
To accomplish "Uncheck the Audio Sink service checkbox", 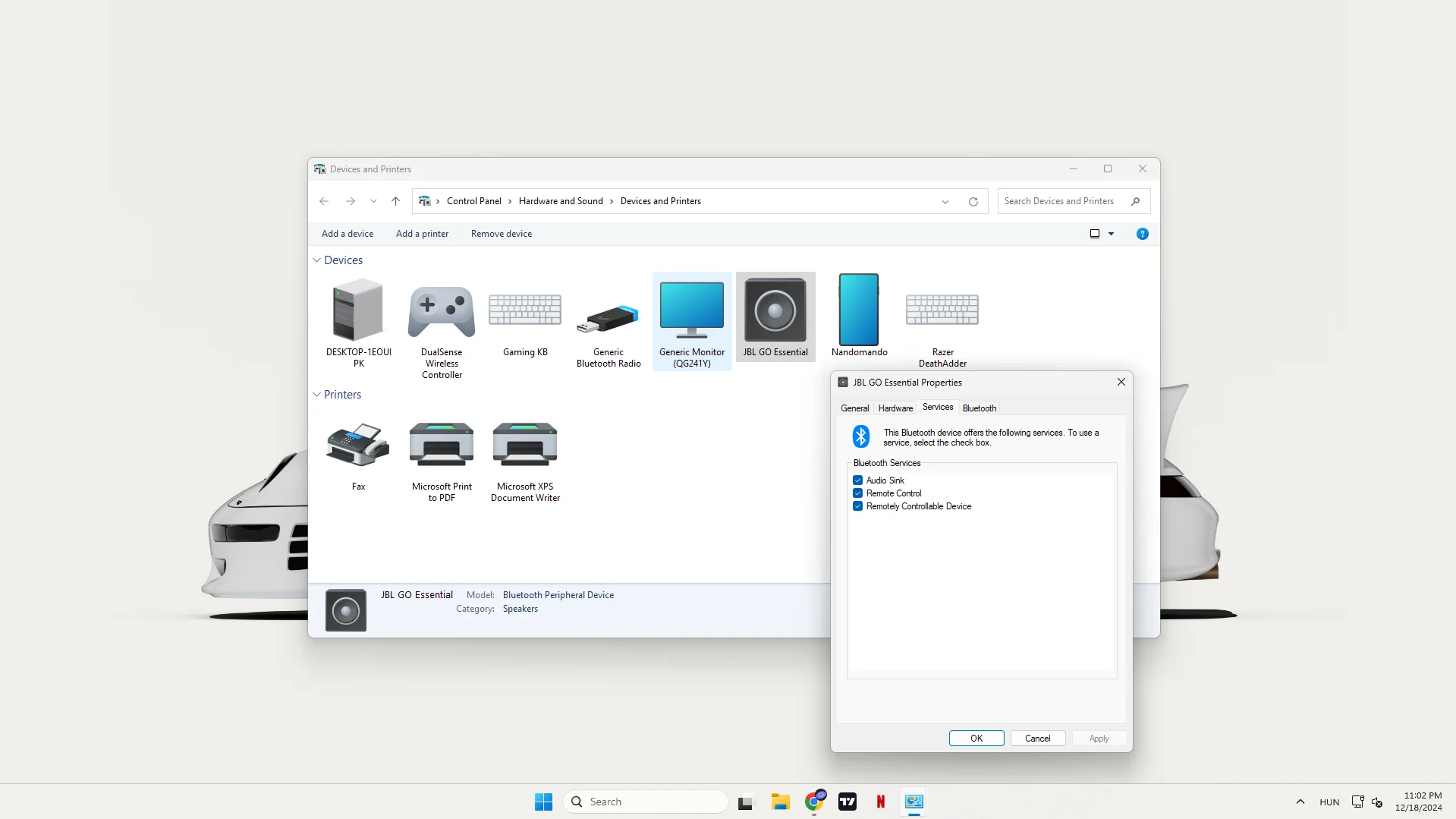I will point(857,480).
